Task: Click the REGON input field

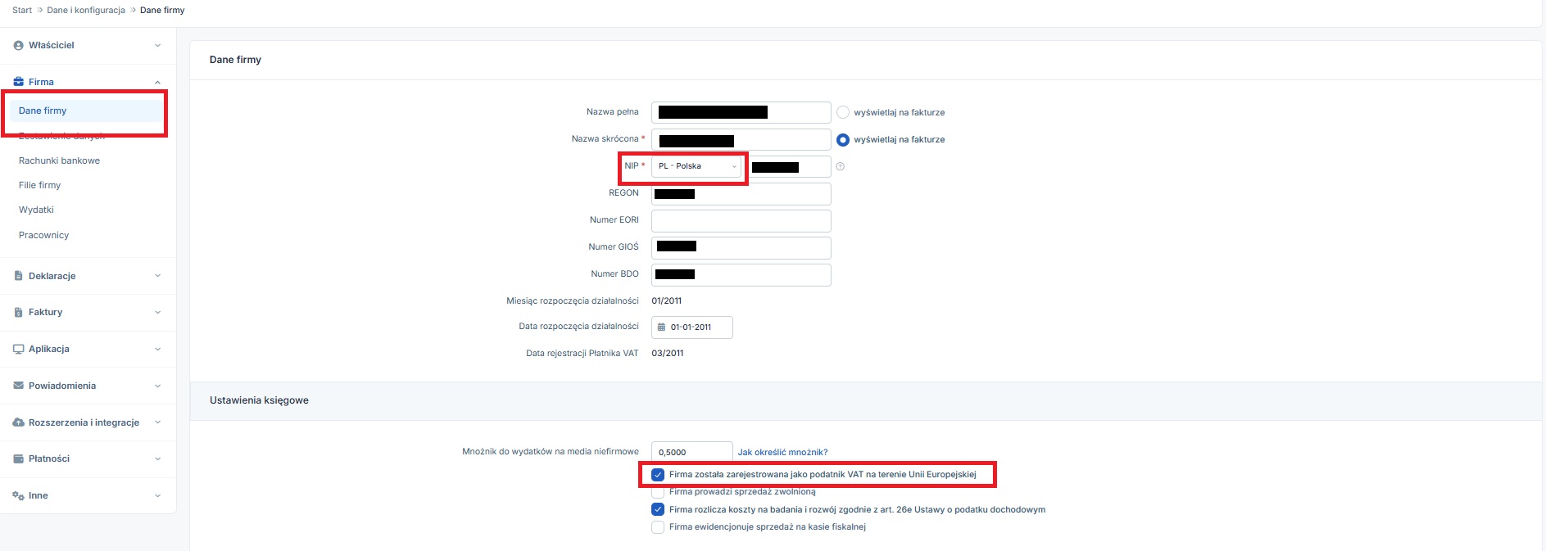Action: click(741, 194)
